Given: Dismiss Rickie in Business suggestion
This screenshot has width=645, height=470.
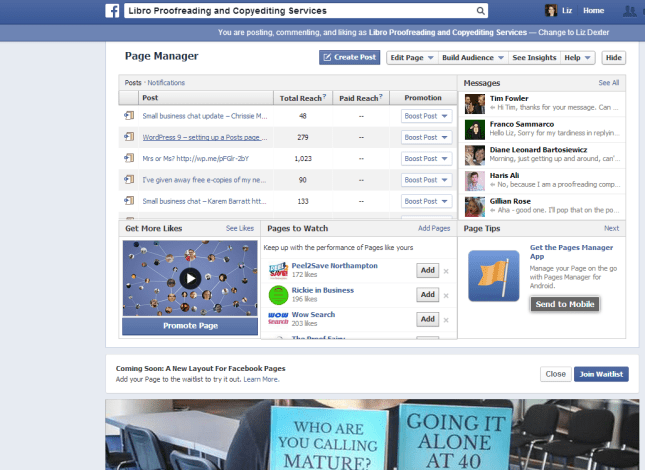Looking at the screenshot, I should coord(446,296).
